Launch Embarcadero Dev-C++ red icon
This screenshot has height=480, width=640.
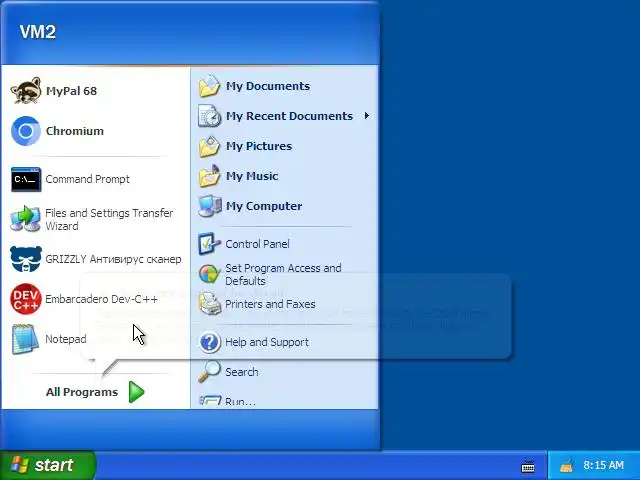(26, 299)
